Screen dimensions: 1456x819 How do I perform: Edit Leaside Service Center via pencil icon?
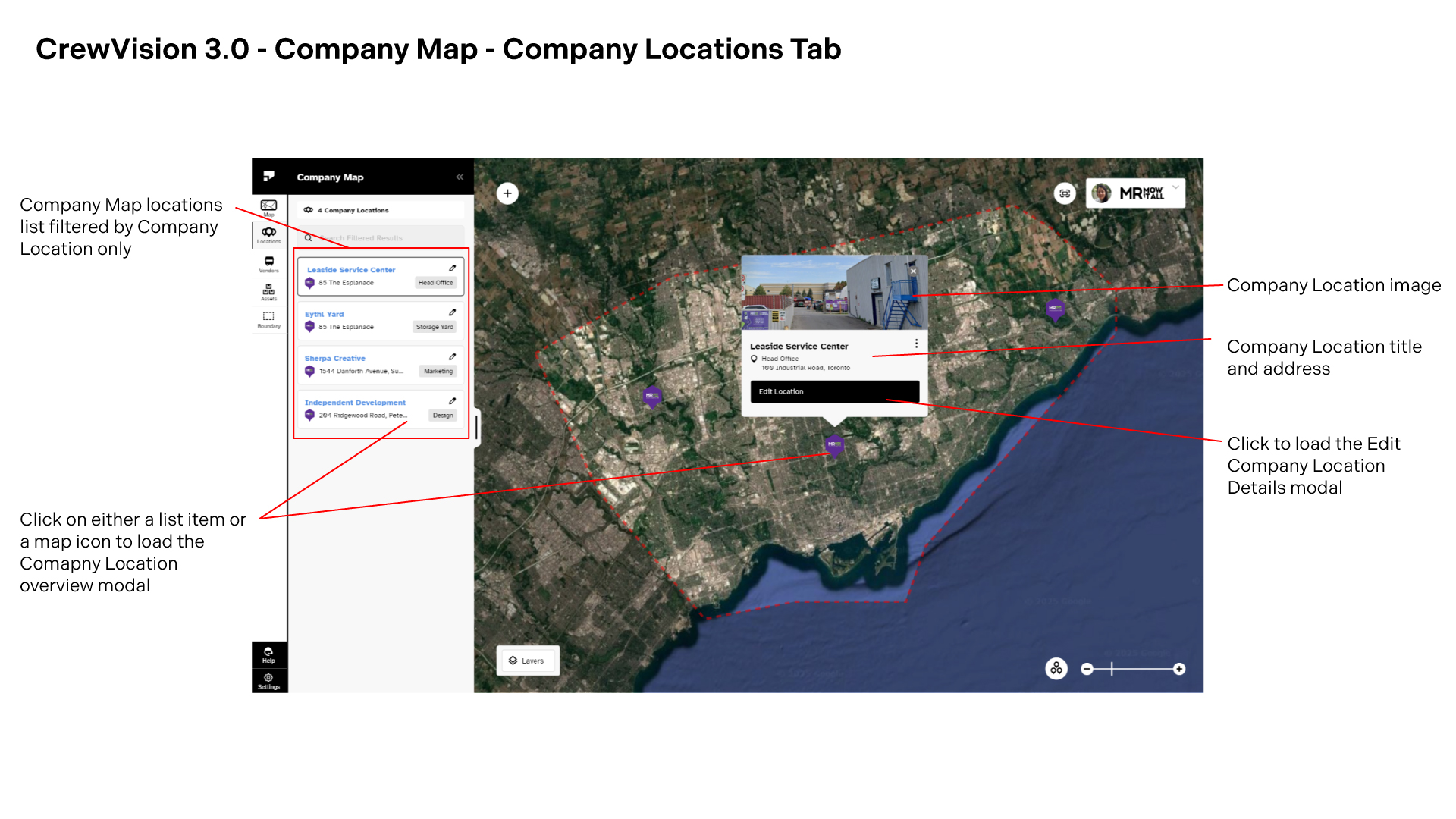click(452, 268)
